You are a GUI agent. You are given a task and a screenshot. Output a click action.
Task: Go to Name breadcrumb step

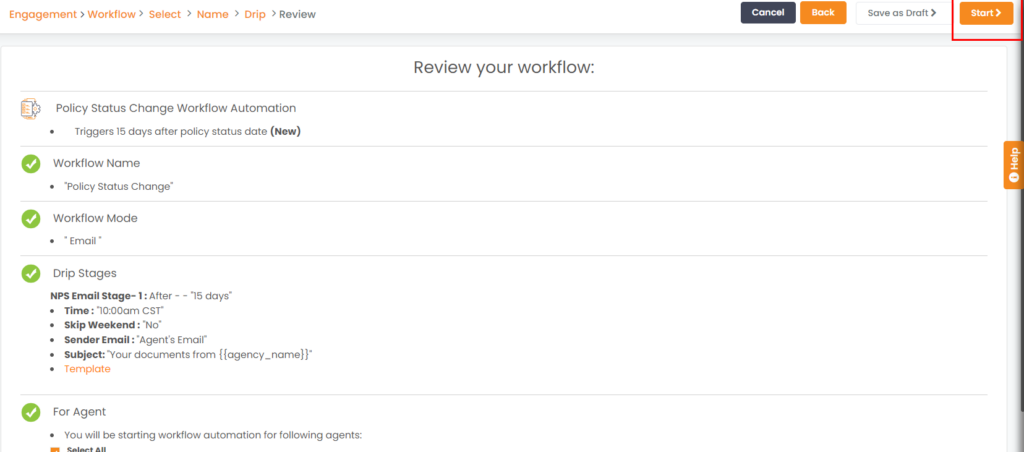pyautogui.click(x=212, y=14)
